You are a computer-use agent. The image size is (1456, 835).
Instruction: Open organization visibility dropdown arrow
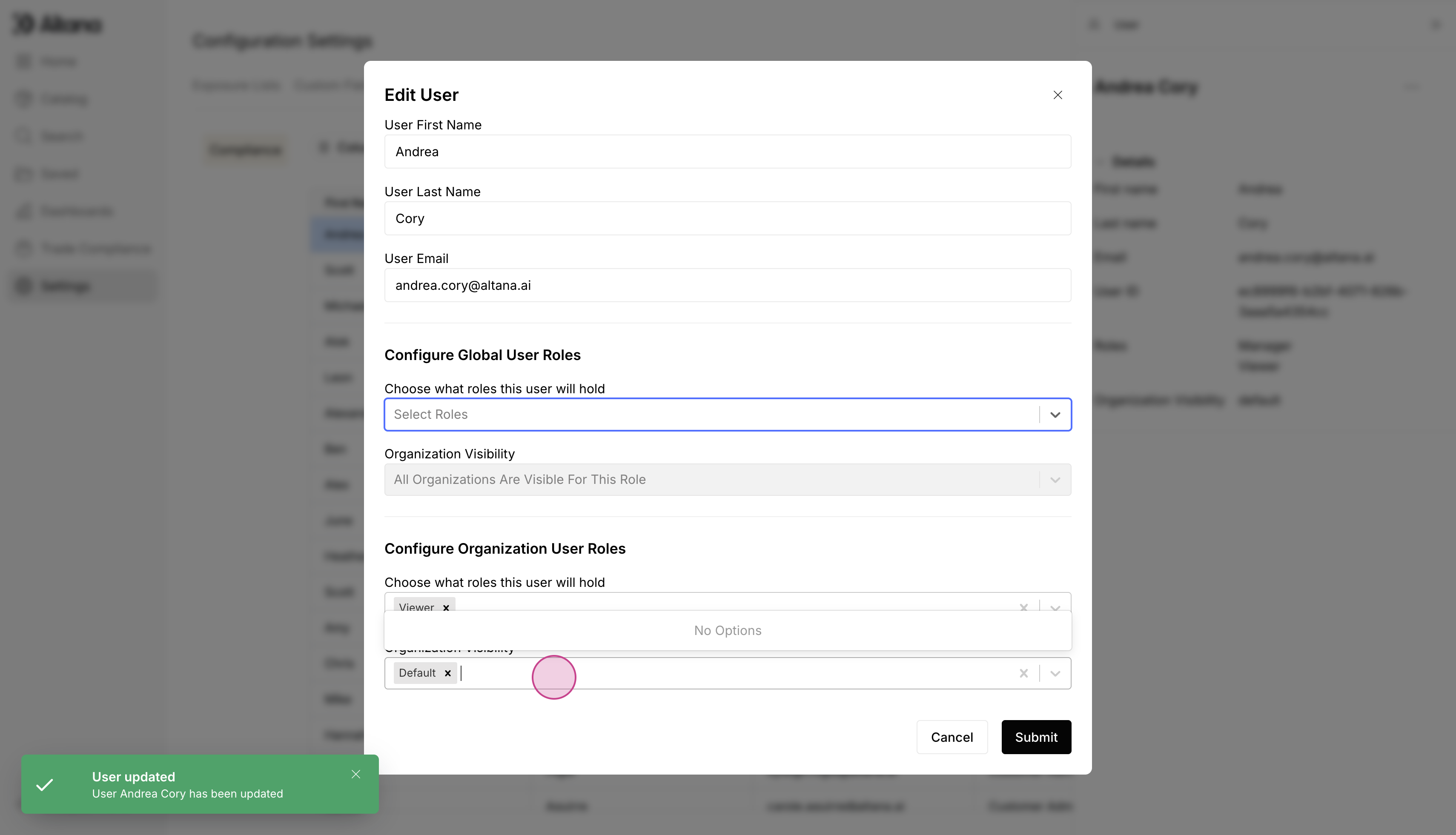pyautogui.click(x=1055, y=673)
